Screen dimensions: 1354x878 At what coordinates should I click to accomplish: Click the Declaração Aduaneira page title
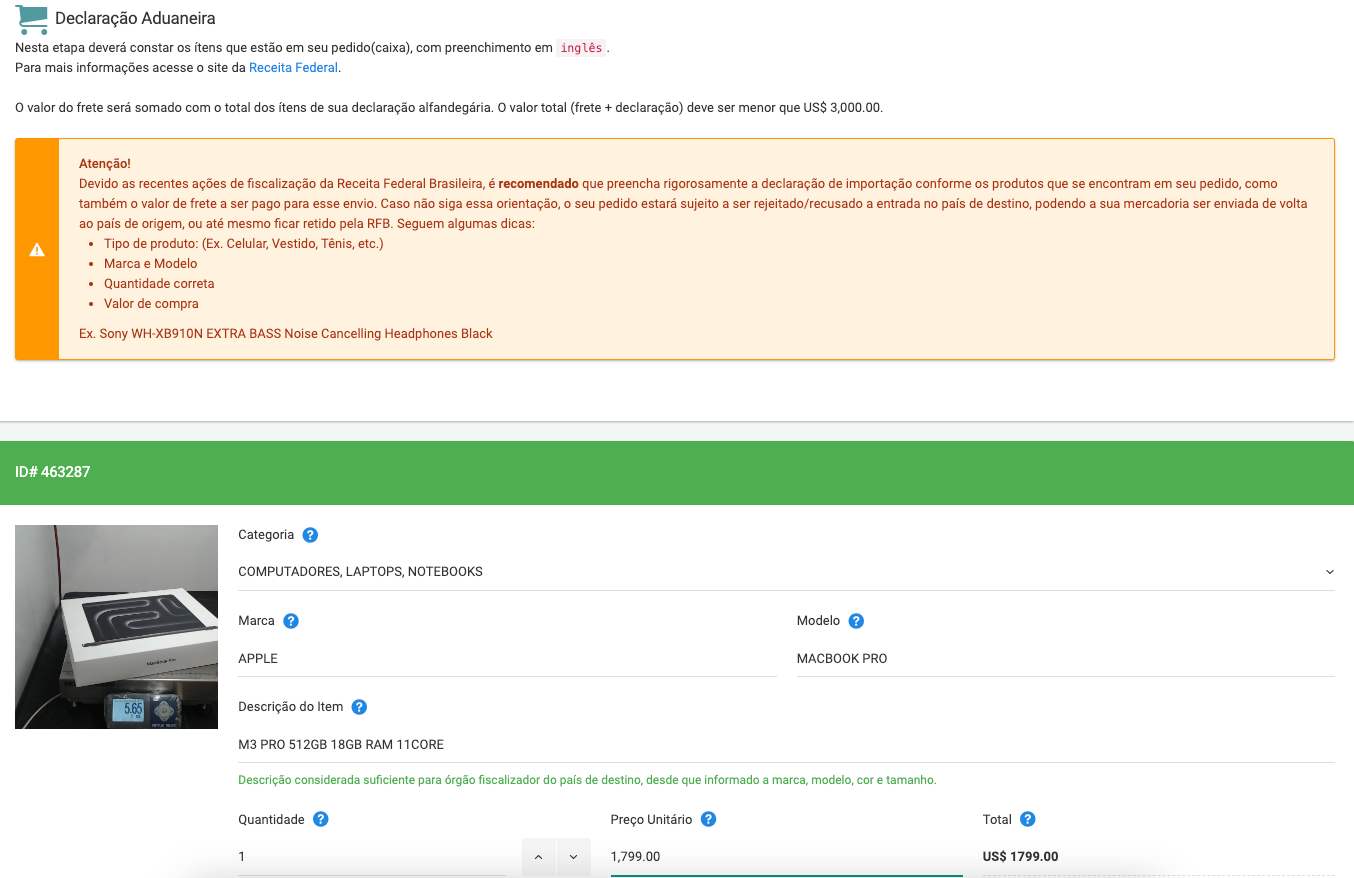135,19
